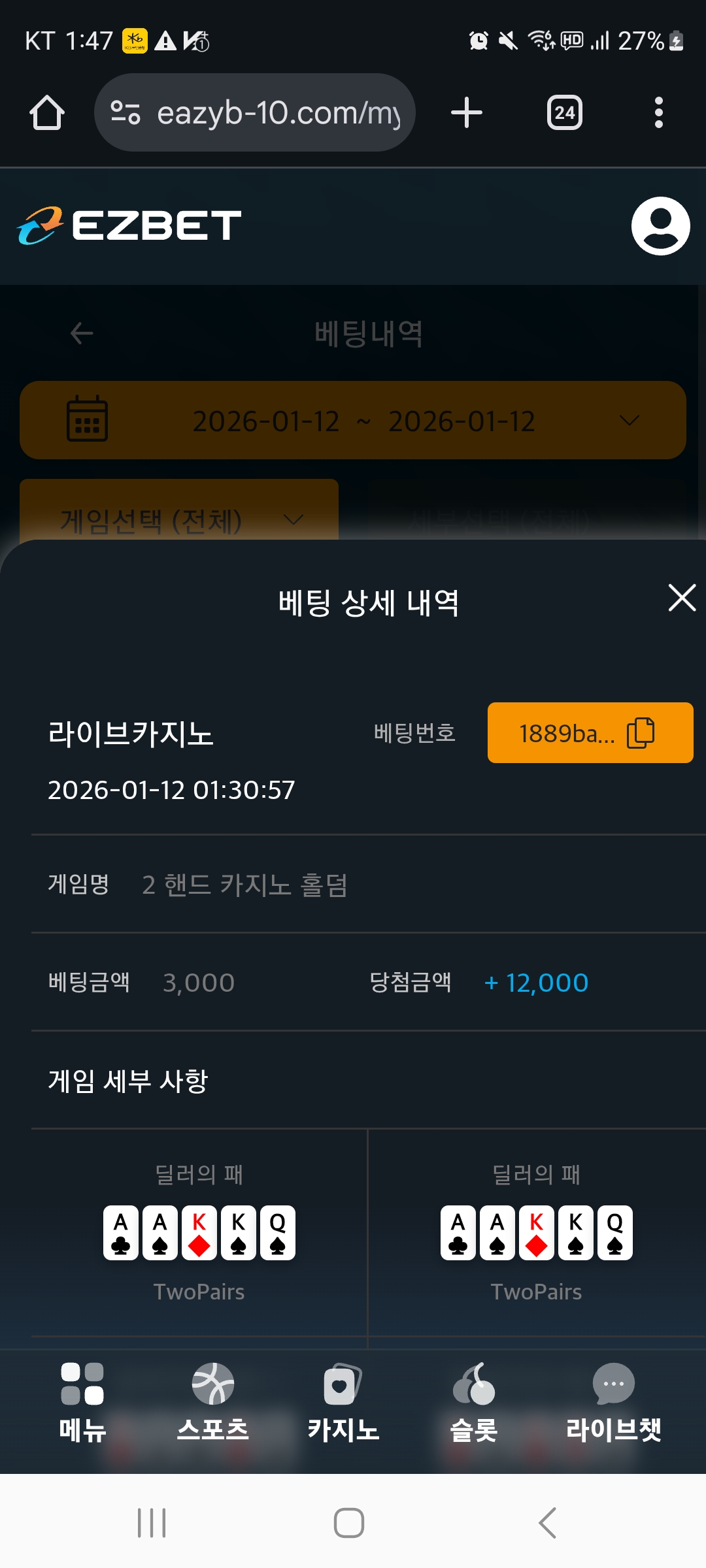Click the EZBET logo

(x=129, y=226)
